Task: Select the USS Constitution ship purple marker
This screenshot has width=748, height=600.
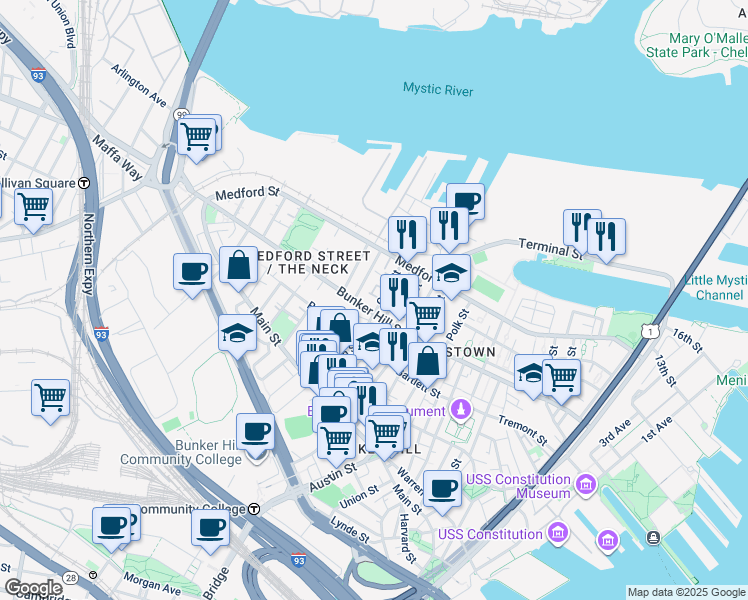Action: (x=558, y=532)
